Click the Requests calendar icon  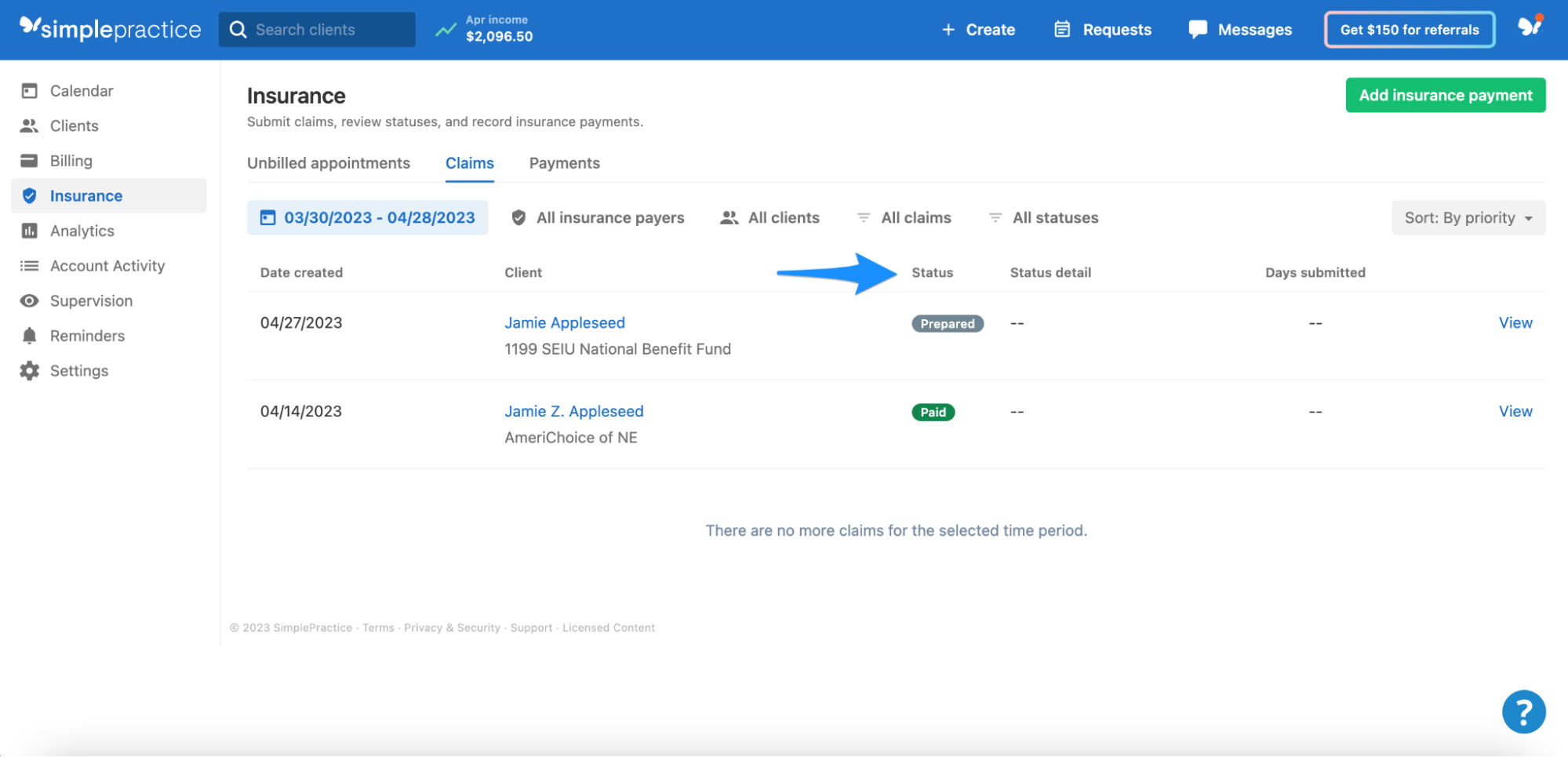point(1062,30)
